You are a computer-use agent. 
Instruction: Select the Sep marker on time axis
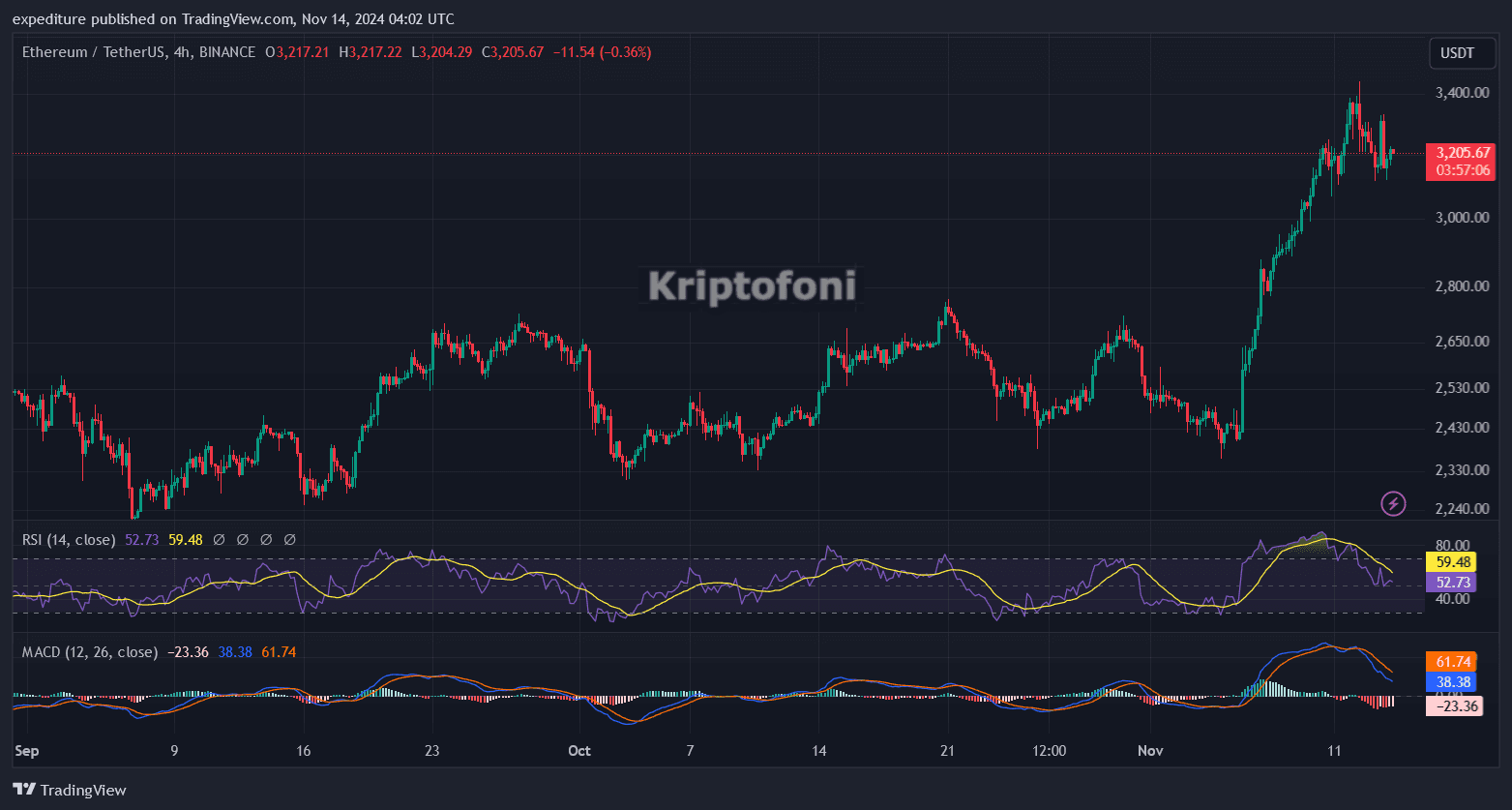click(x=26, y=751)
